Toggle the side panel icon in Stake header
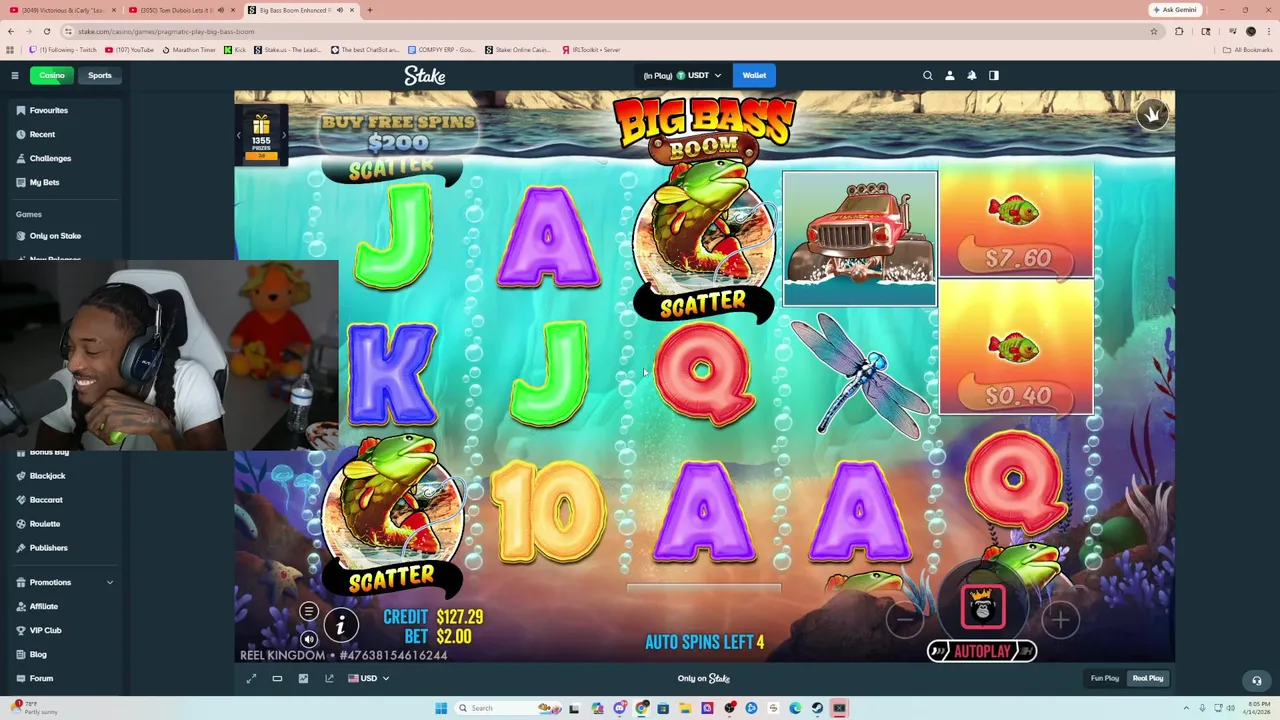This screenshot has height=720, width=1280. pos(994,75)
